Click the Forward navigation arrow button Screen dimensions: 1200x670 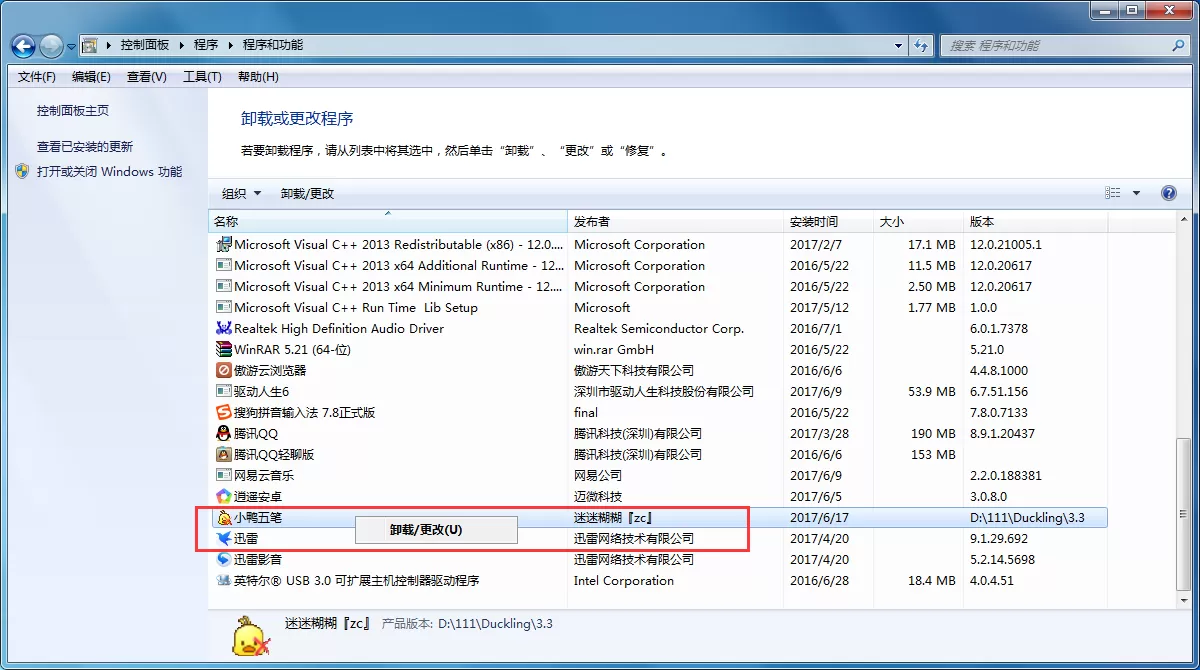[x=51, y=46]
